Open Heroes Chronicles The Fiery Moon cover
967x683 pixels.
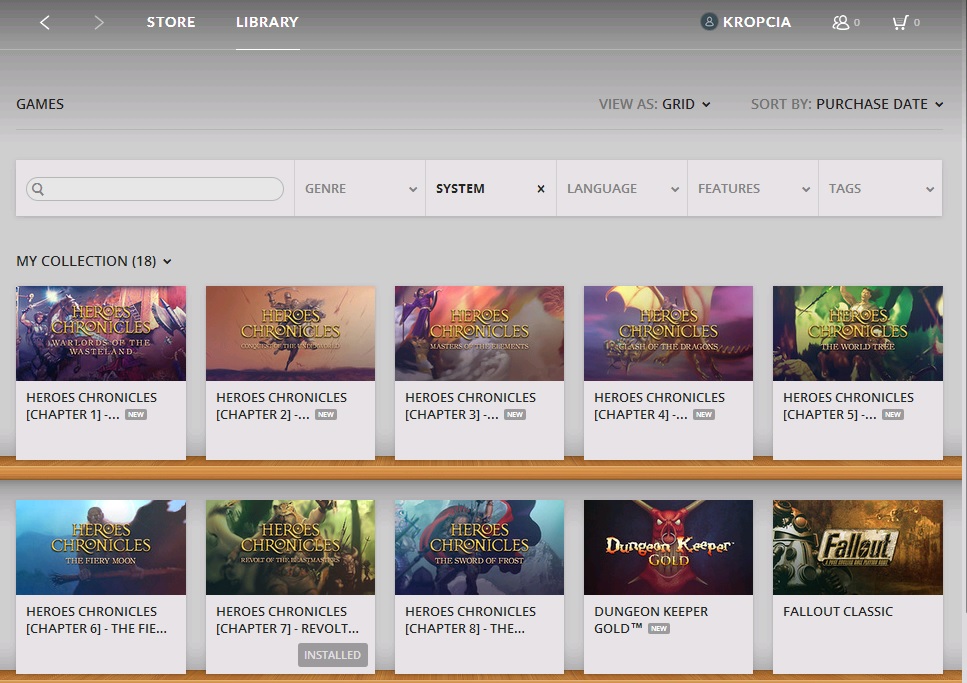(x=101, y=547)
